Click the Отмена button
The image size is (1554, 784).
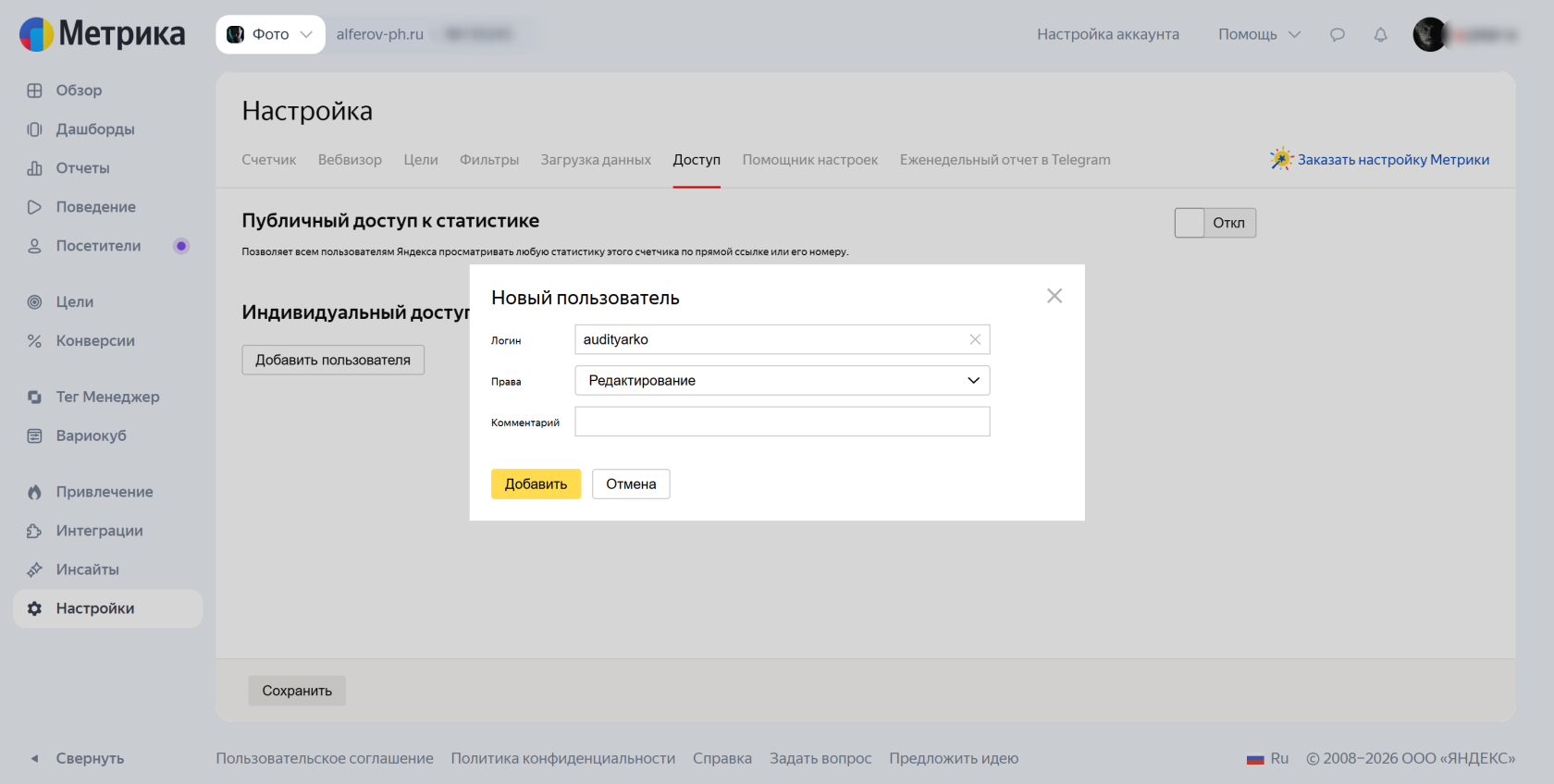pyautogui.click(x=631, y=484)
